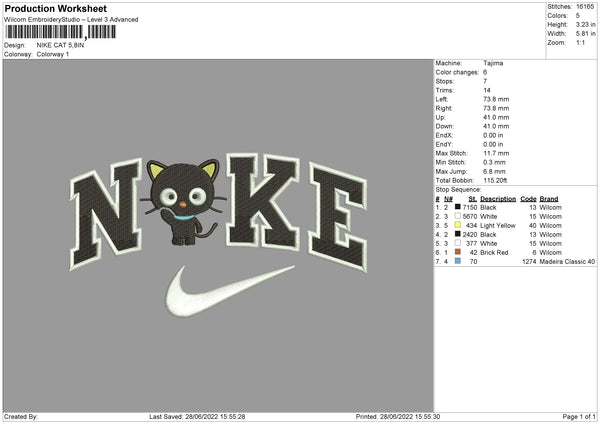The width and height of the screenshot is (600, 424).
Task: Click "Page 1 of 1" in the footer
Action: pos(579,417)
